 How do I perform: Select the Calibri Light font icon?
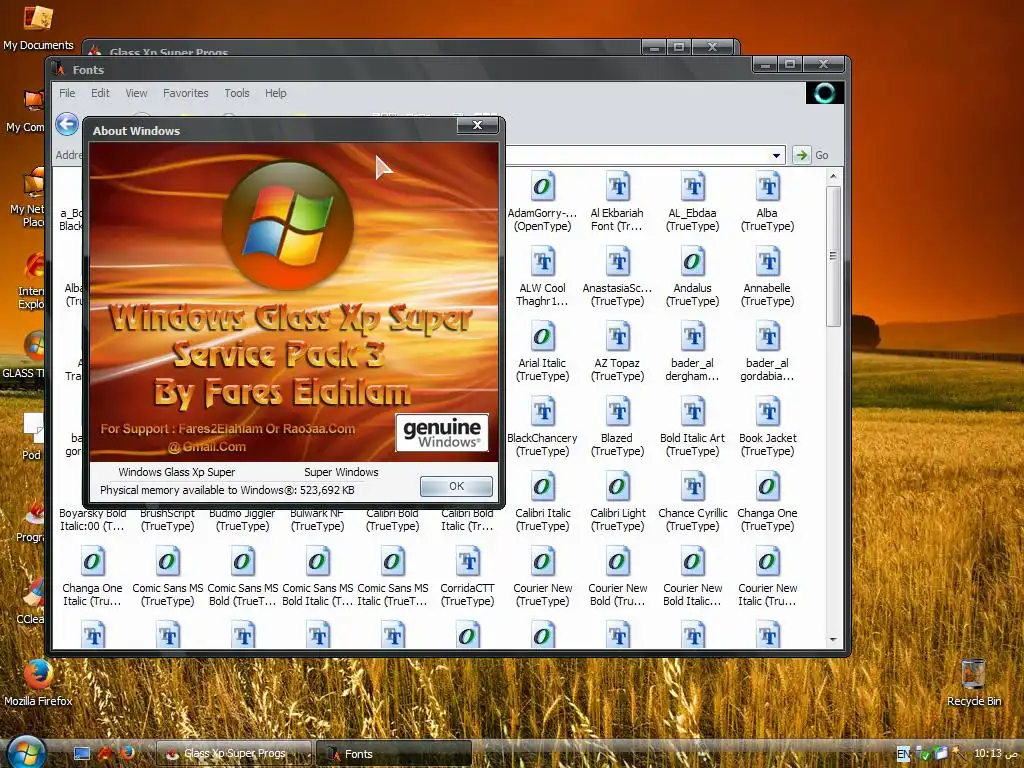tap(617, 487)
